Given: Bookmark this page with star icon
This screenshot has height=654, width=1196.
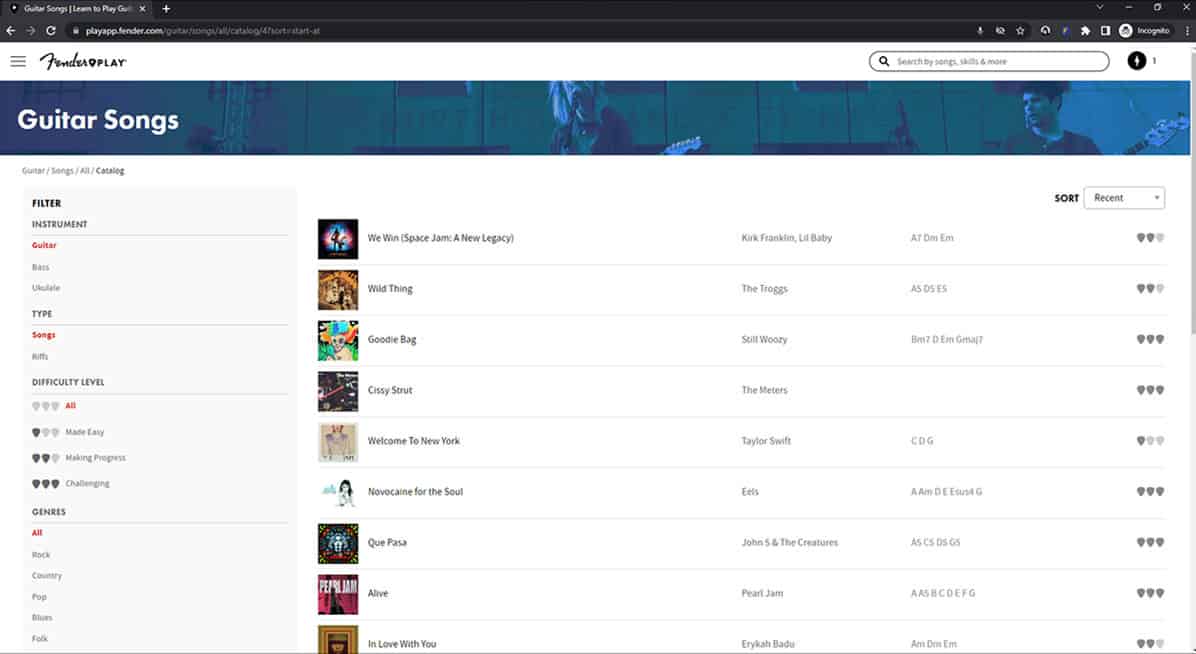Looking at the screenshot, I should tap(1020, 31).
